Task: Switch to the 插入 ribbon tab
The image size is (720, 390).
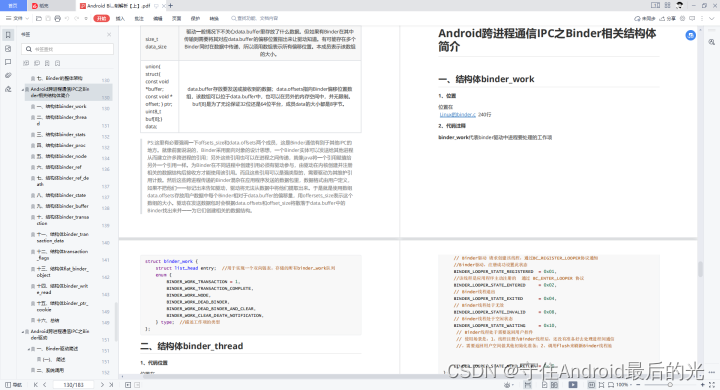Action: (x=120, y=19)
